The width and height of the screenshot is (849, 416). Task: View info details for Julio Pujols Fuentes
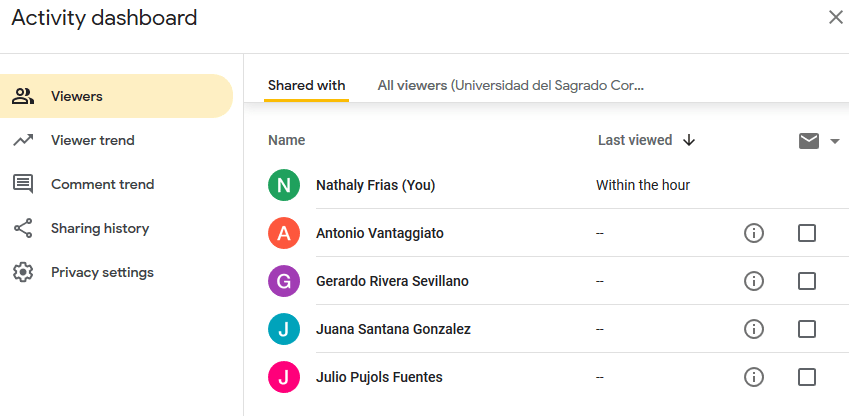point(754,377)
